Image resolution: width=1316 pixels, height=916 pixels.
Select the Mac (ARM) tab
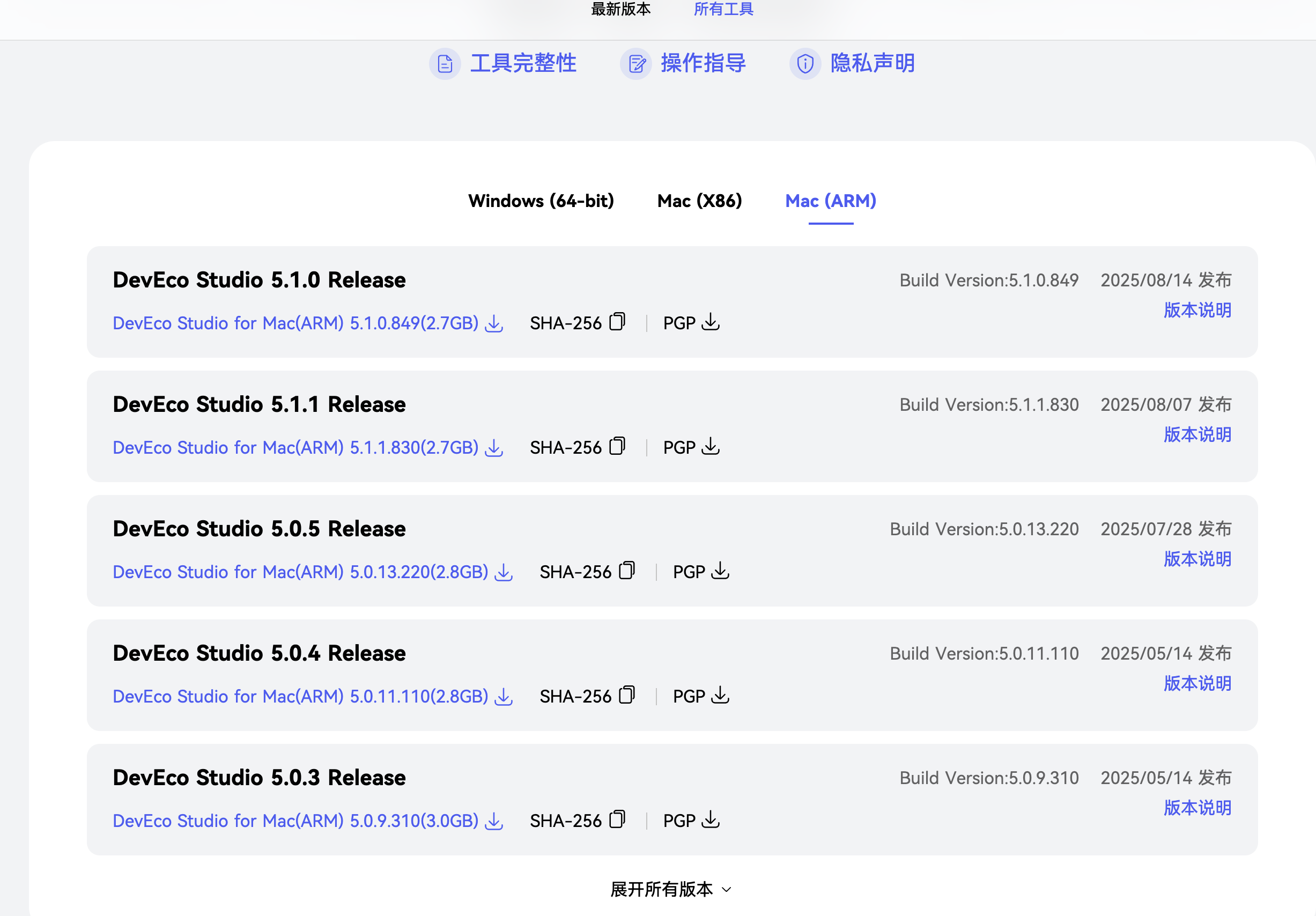(831, 201)
